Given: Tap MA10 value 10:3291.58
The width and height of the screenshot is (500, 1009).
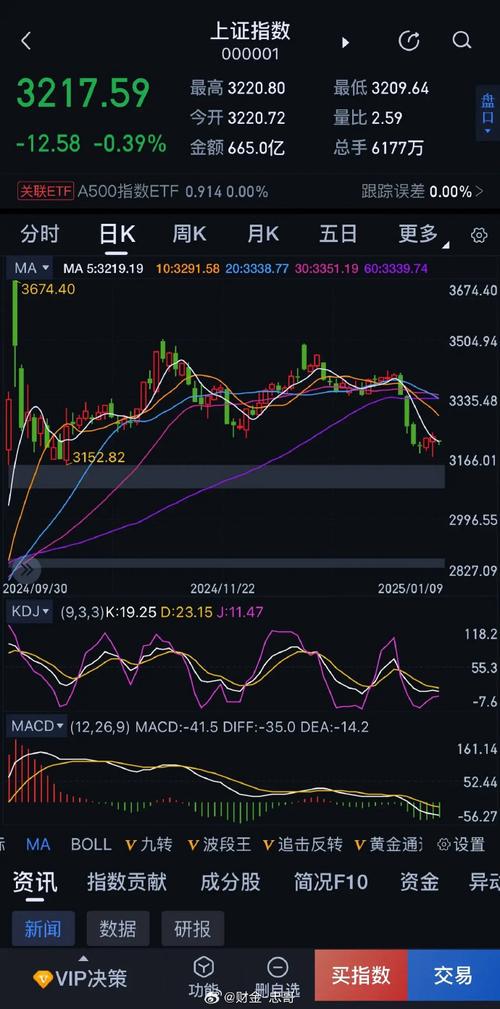Looking at the screenshot, I should 188,268.
